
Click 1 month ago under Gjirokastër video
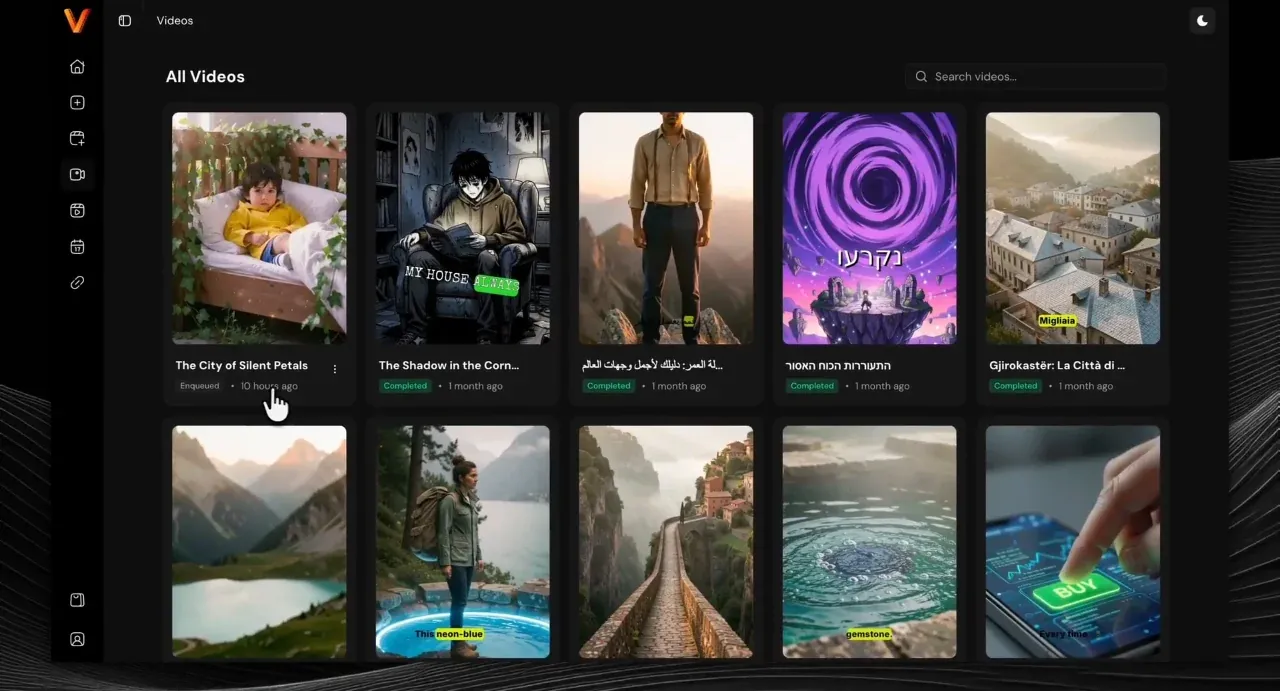point(1086,386)
